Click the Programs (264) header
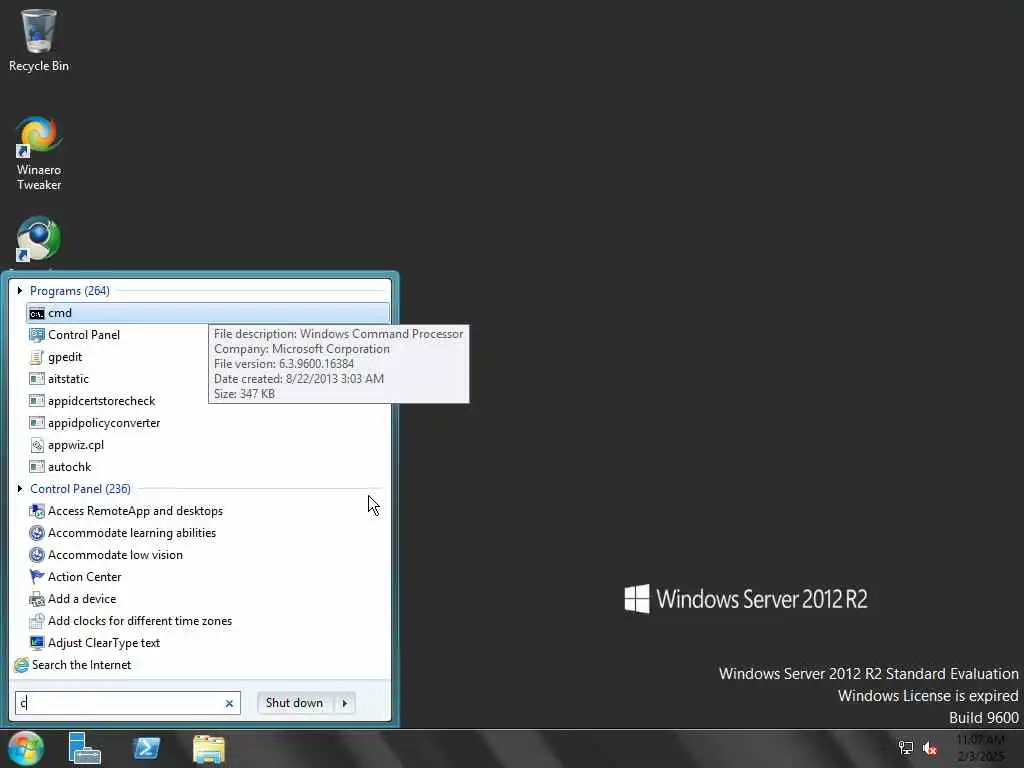The height and width of the screenshot is (768, 1024). click(x=70, y=291)
